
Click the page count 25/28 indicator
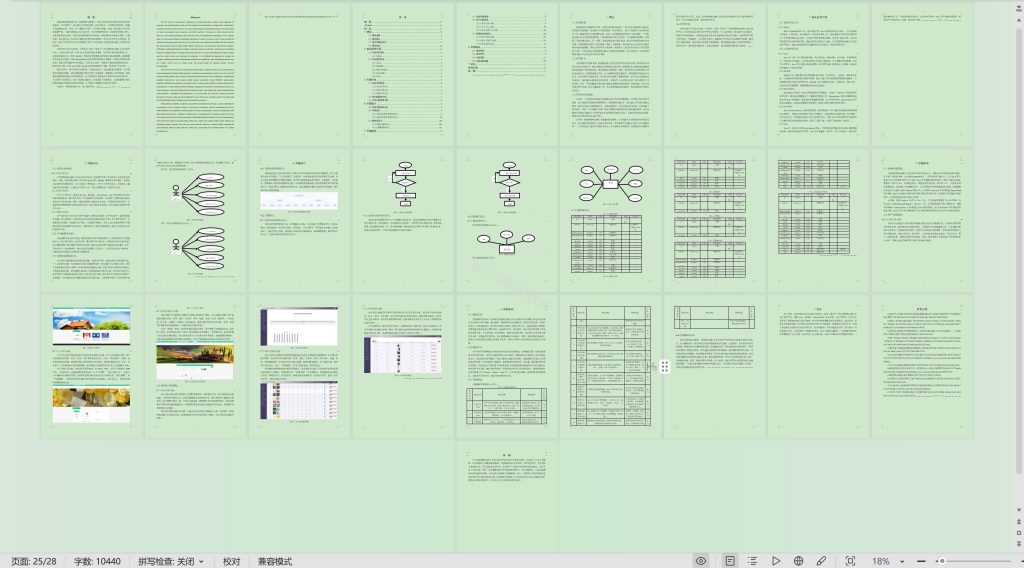(x=34, y=561)
